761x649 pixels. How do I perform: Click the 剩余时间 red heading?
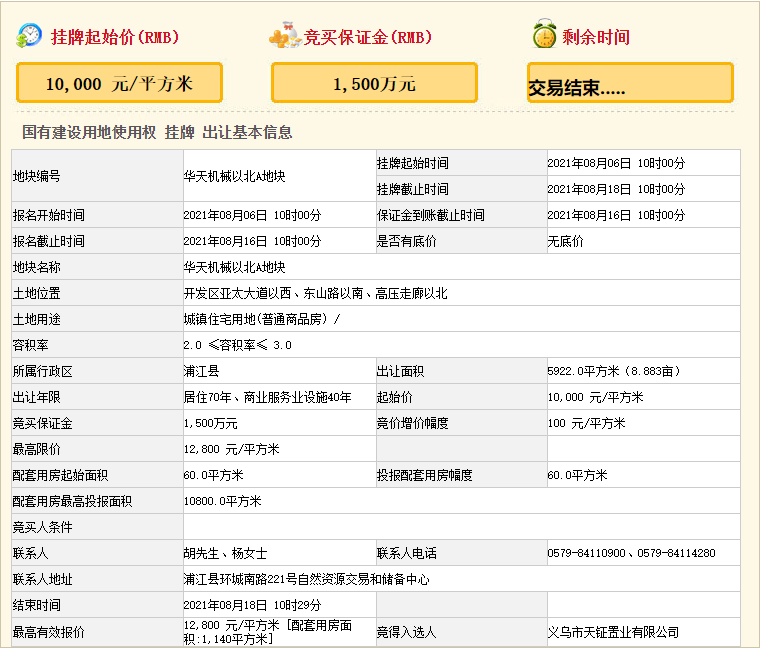[596, 38]
